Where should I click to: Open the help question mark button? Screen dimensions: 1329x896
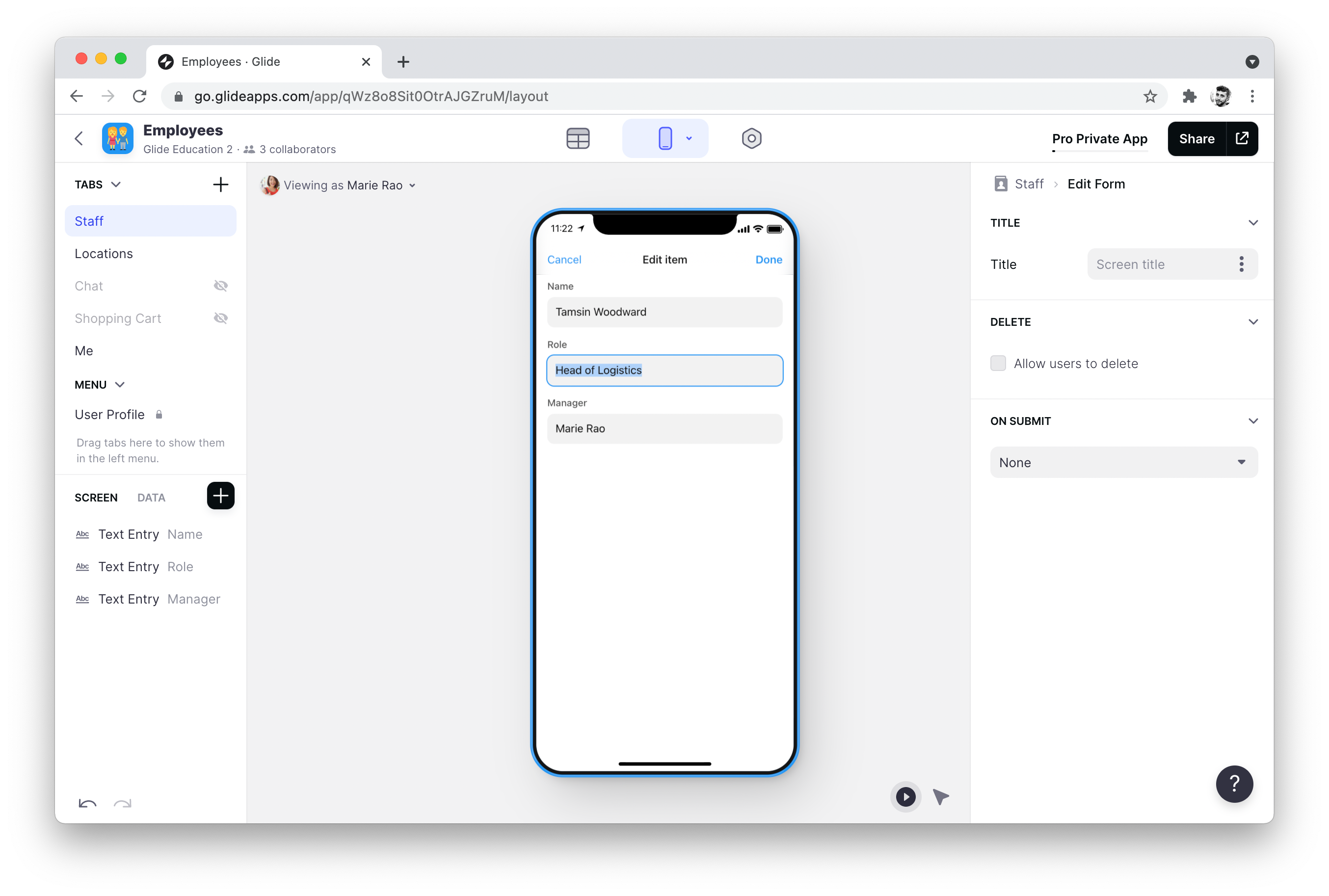pos(1234,784)
